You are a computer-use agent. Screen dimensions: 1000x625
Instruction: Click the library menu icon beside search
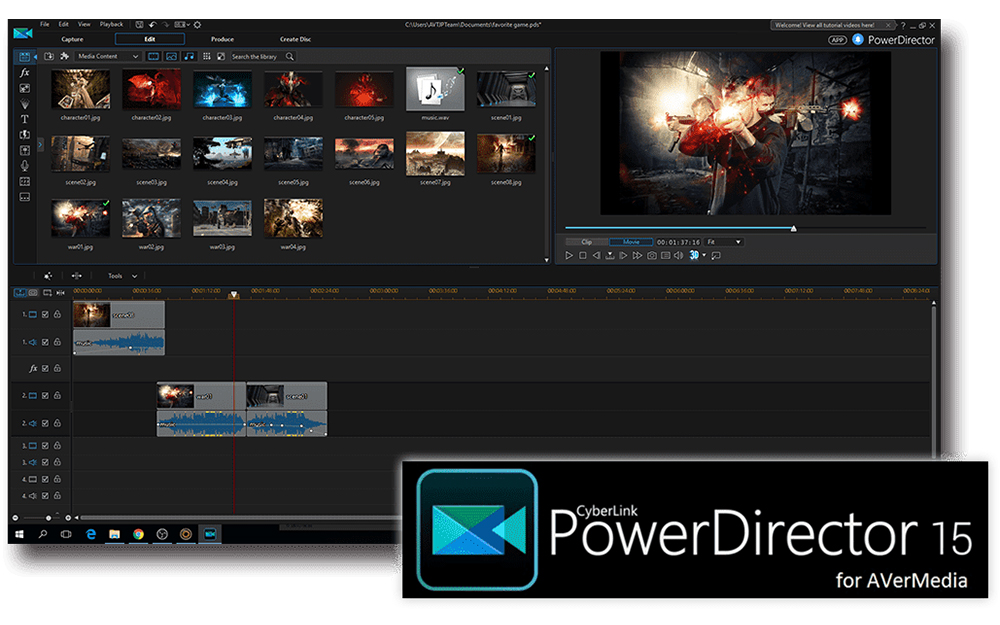tap(221, 56)
